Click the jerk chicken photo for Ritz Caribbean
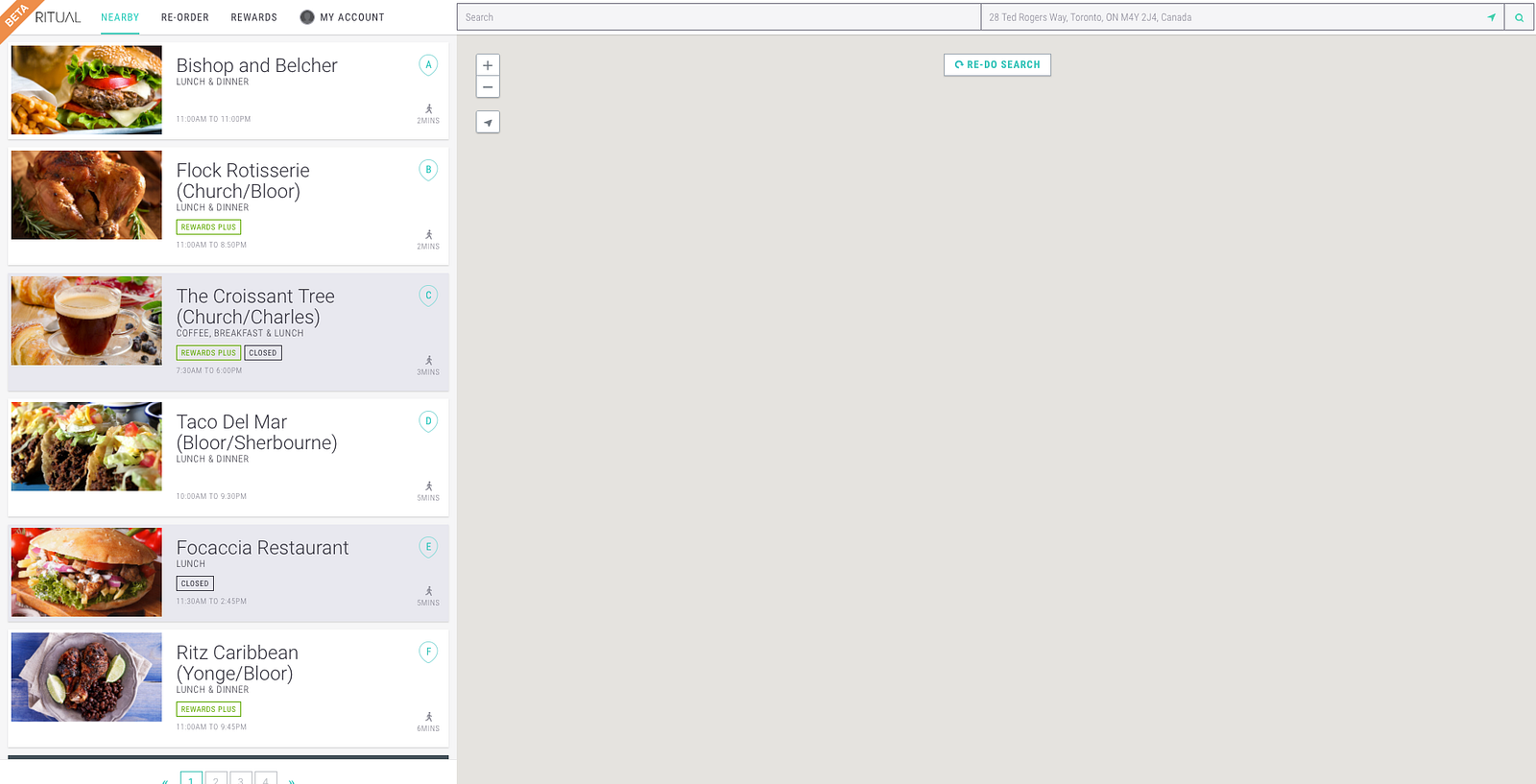Image resolution: width=1536 pixels, height=784 pixels. (86, 677)
